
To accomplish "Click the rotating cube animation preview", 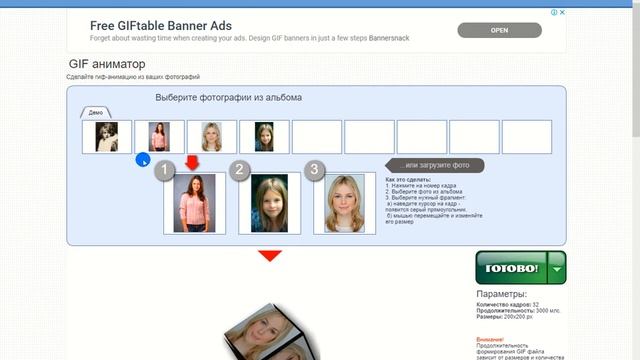I will pos(271,332).
